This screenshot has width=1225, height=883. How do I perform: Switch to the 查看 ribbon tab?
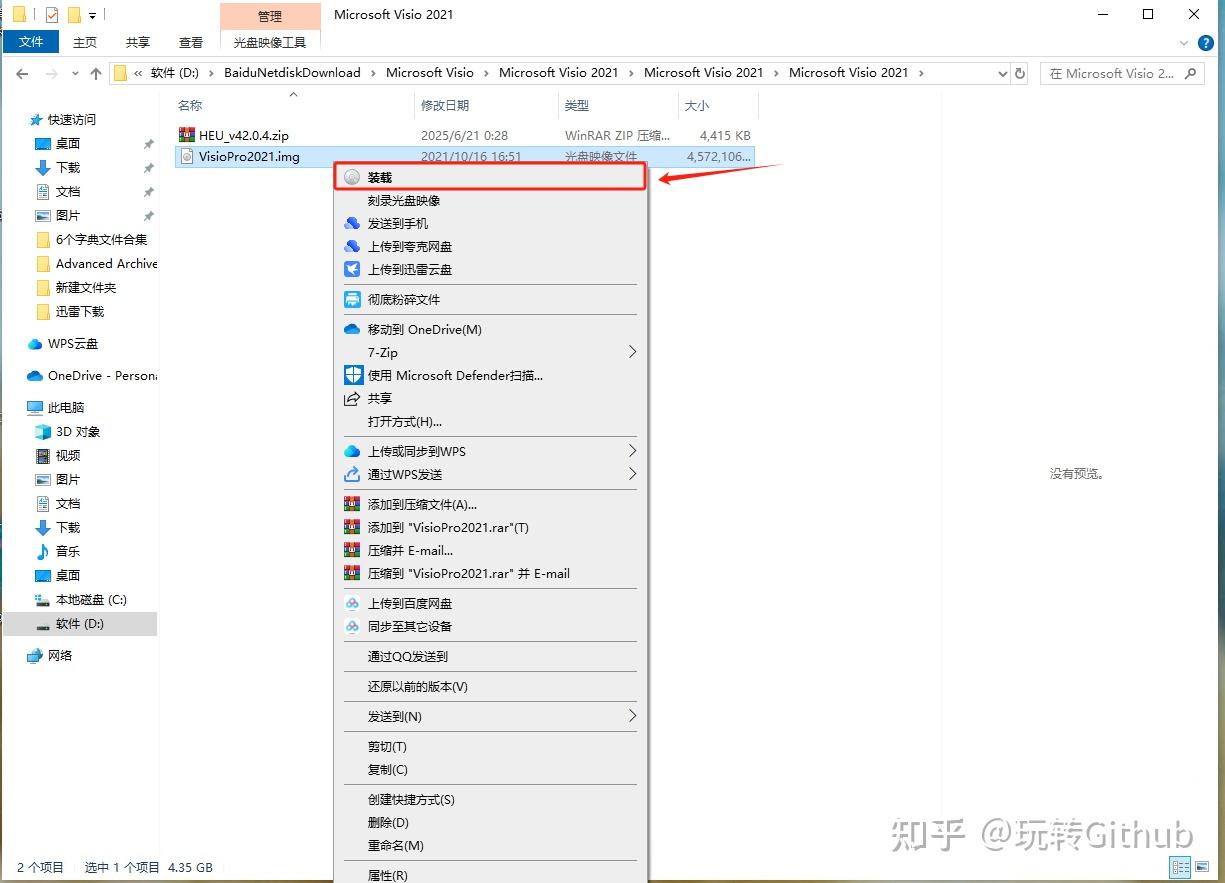(x=190, y=42)
